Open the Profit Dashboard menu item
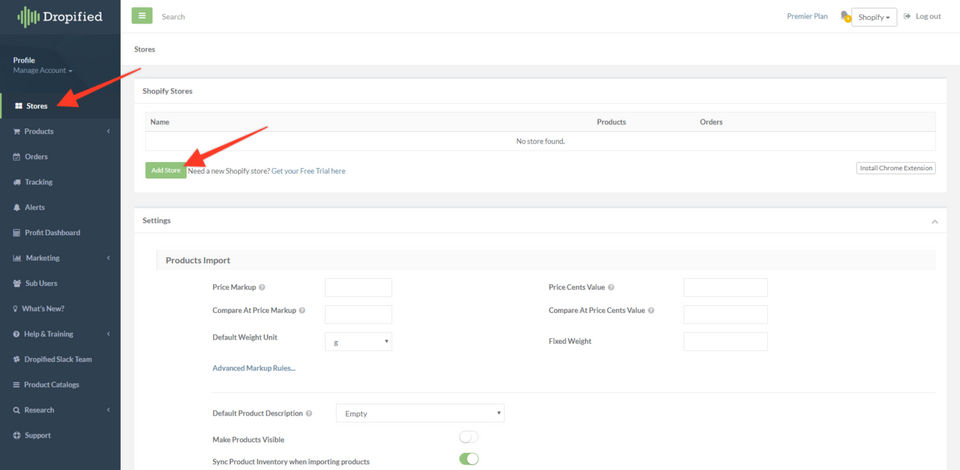960x470 pixels. (x=60, y=233)
